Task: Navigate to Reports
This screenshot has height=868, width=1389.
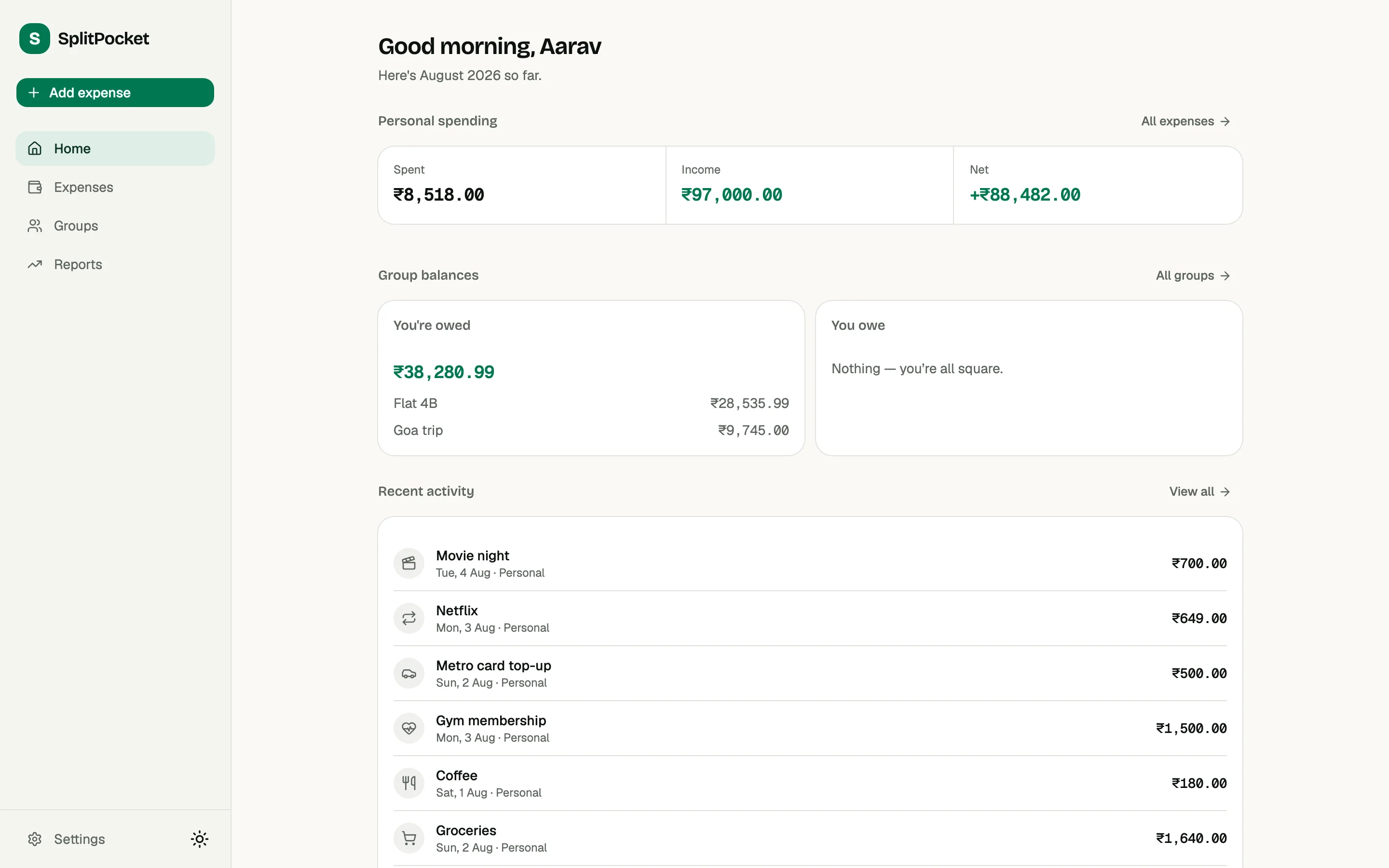Action: click(115, 264)
